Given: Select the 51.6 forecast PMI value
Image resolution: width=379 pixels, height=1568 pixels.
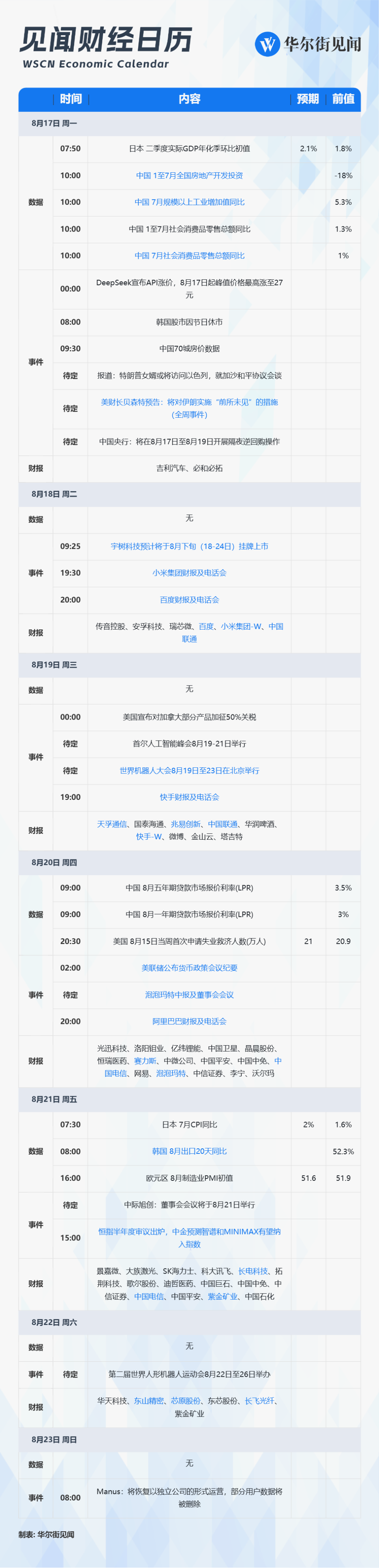Looking at the screenshot, I should [x=308, y=1178].
